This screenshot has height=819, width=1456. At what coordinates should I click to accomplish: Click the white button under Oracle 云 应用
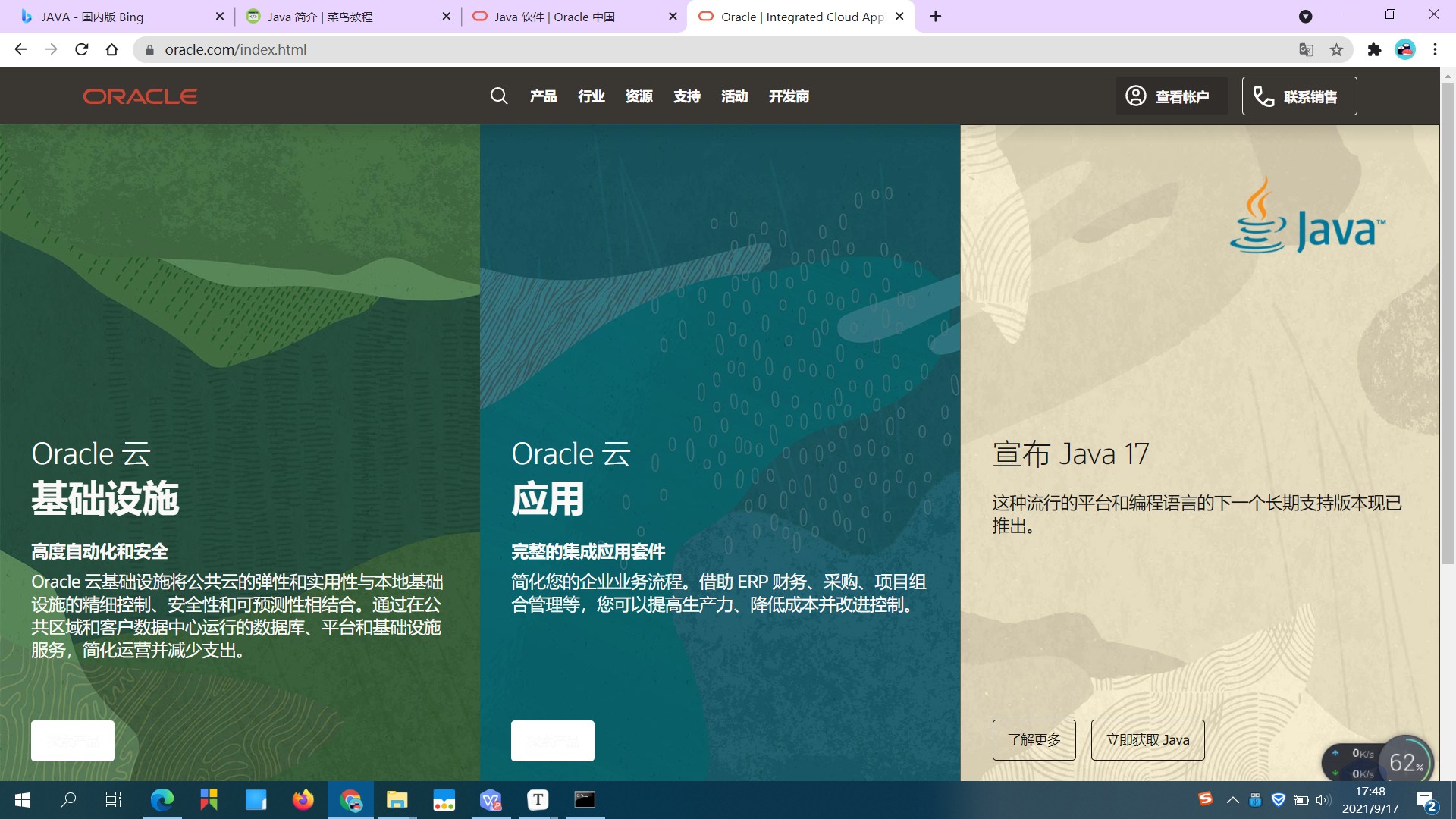pos(553,741)
